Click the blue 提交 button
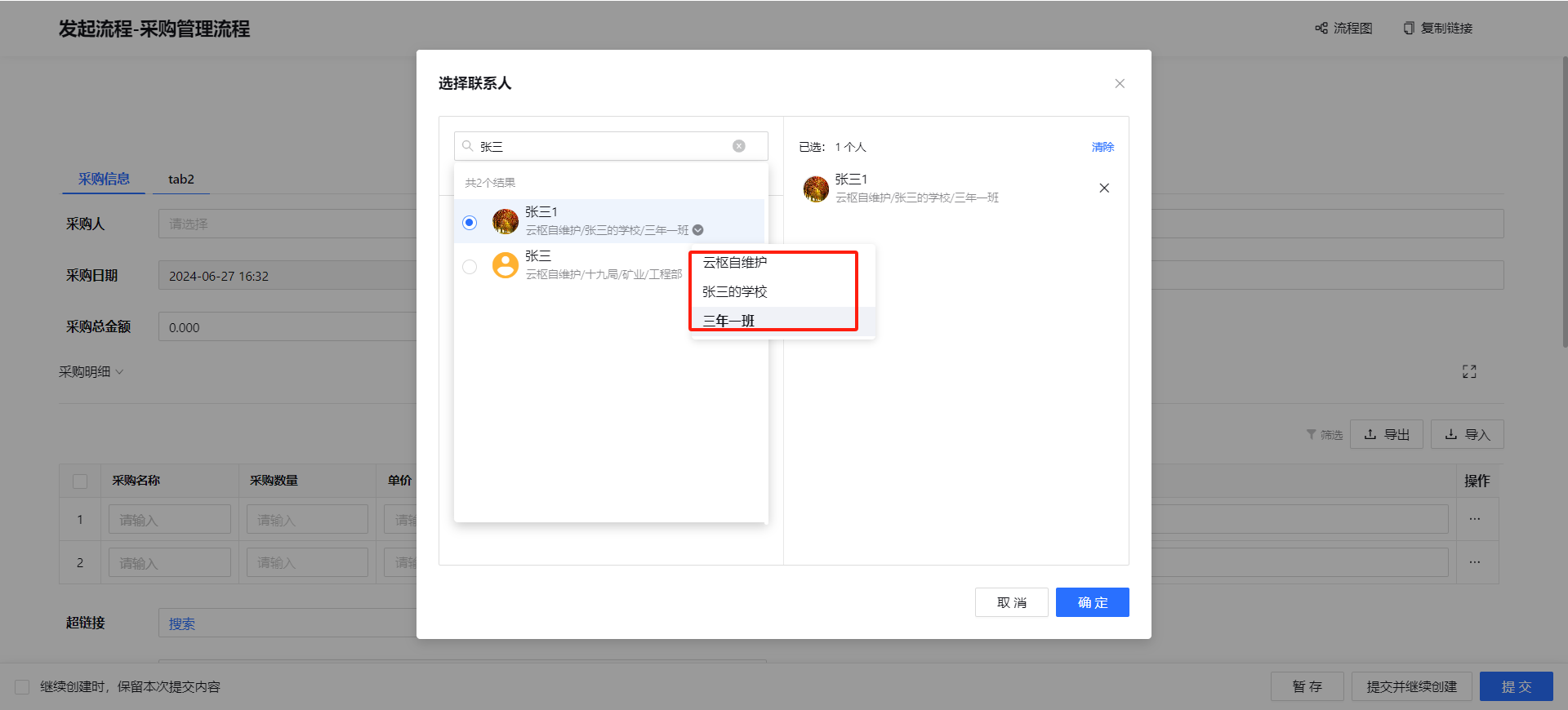The image size is (1568, 710). (1517, 686)
